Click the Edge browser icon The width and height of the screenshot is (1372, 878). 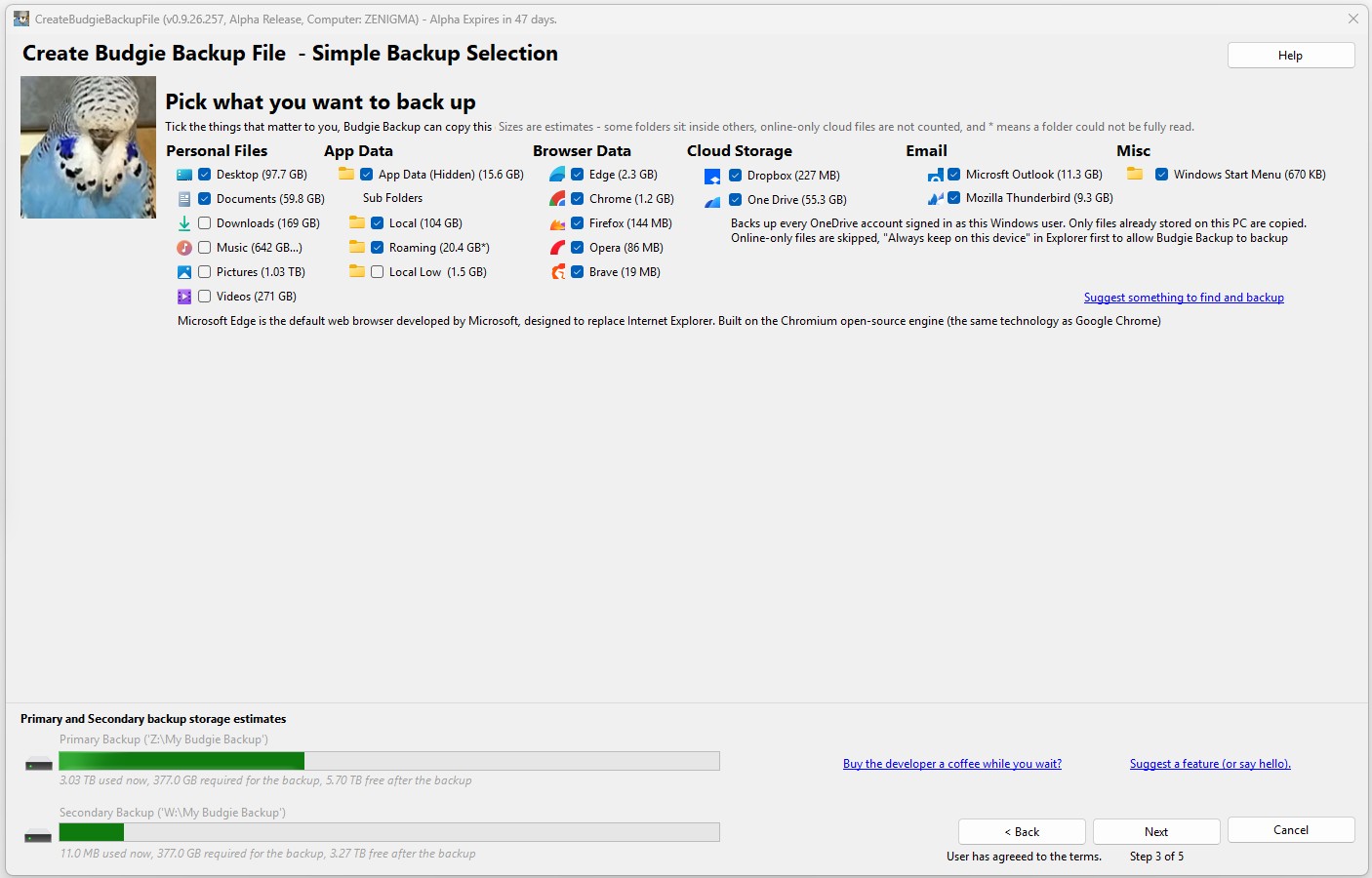[557, 175]
